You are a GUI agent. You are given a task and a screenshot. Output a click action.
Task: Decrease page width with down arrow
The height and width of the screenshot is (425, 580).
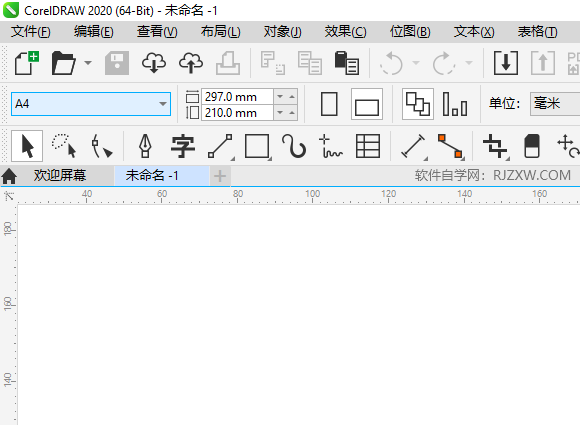(x=280, y=97)
